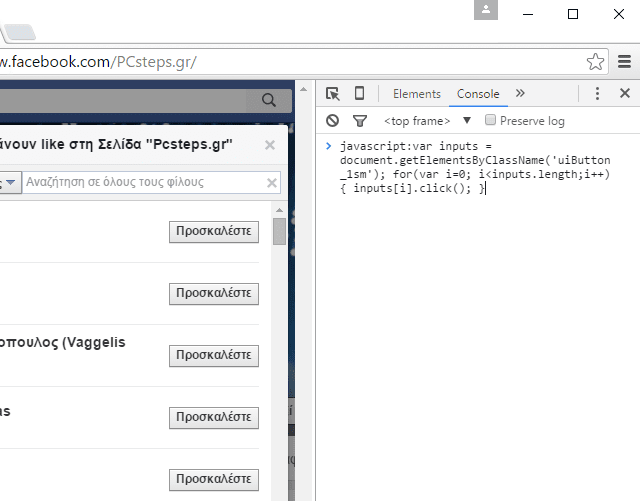
Task: Open the Chrome hamburger menu
Action: coord(624,62)
